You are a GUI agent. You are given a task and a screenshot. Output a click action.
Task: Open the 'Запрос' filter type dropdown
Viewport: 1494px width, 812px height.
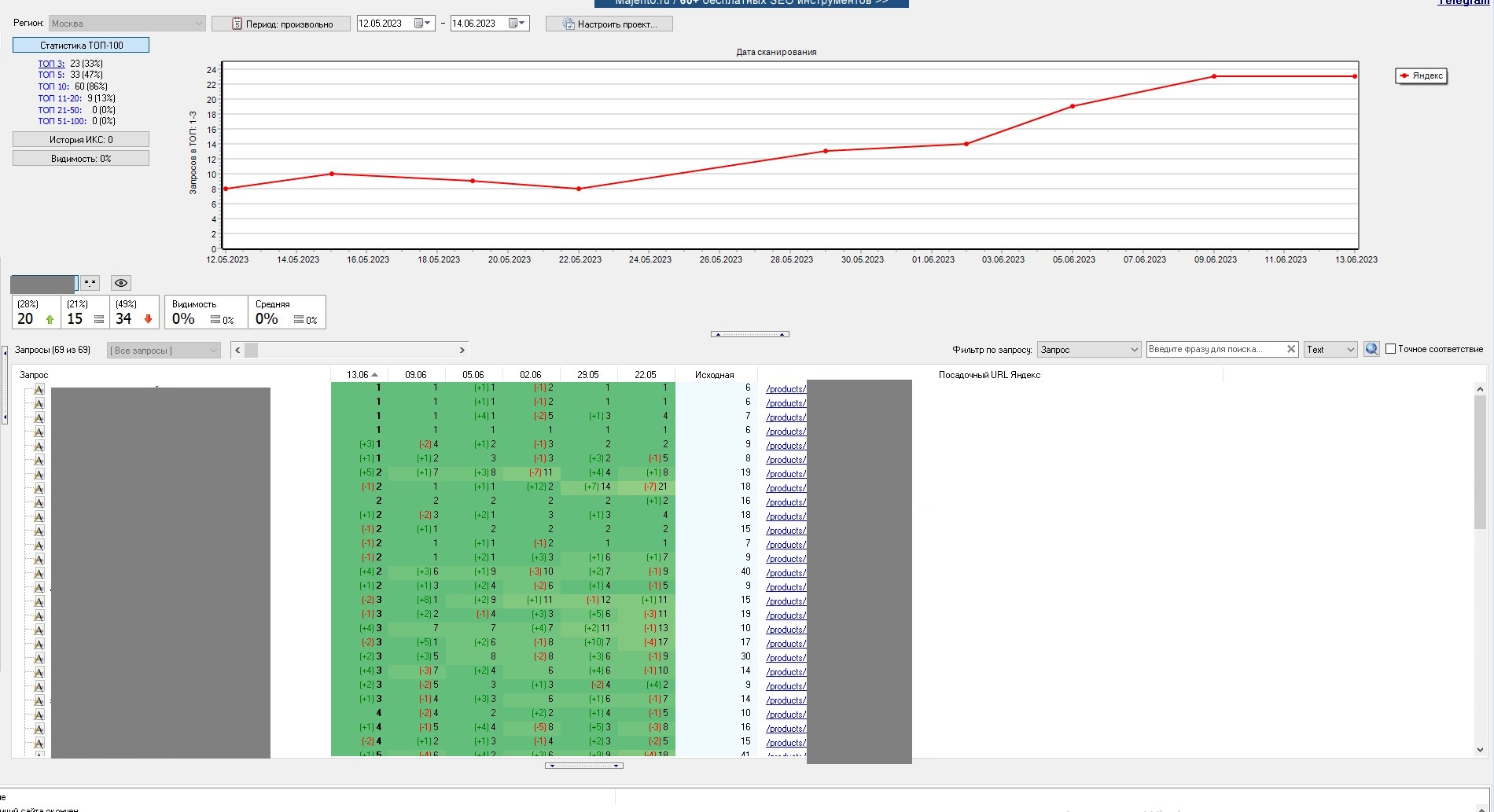[x=1089, y=350]
